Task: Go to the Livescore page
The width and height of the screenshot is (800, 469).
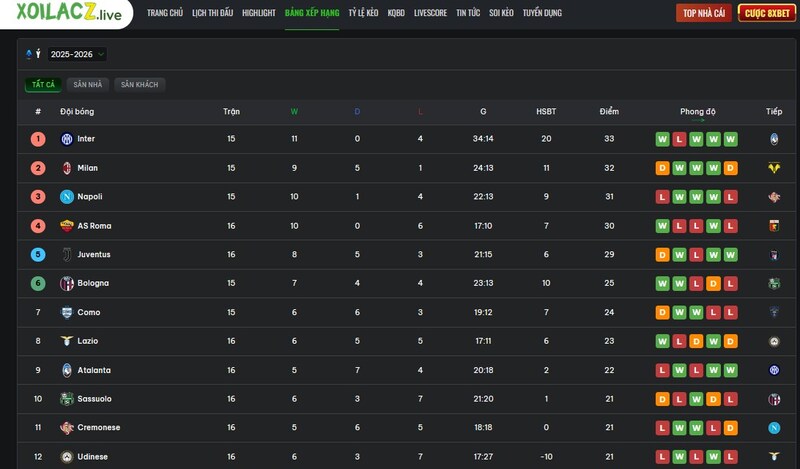Action: tap(430, 13)
